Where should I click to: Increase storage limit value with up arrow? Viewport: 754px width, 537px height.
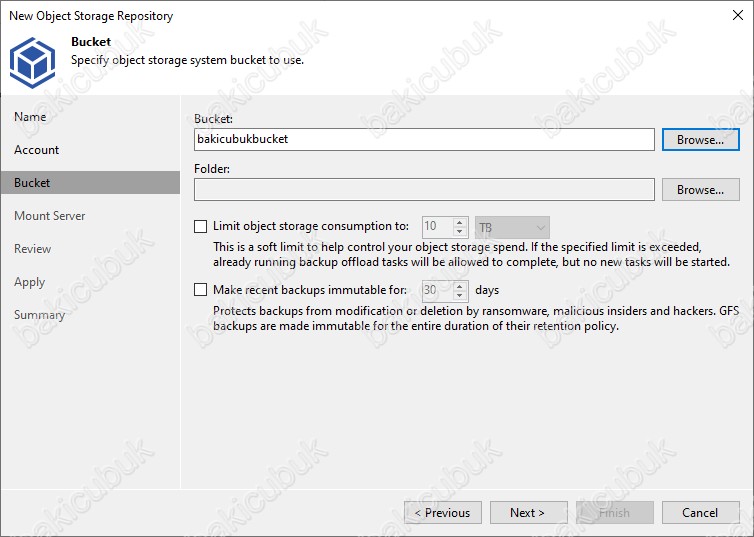coord(460,222)
